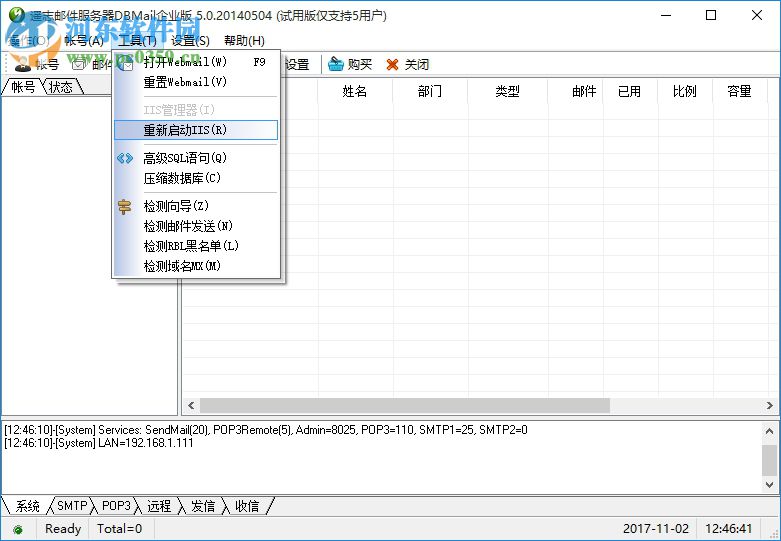Click the log panel vertical scrollbar thumb
The image size is (781, 541).
click(770, 460)
